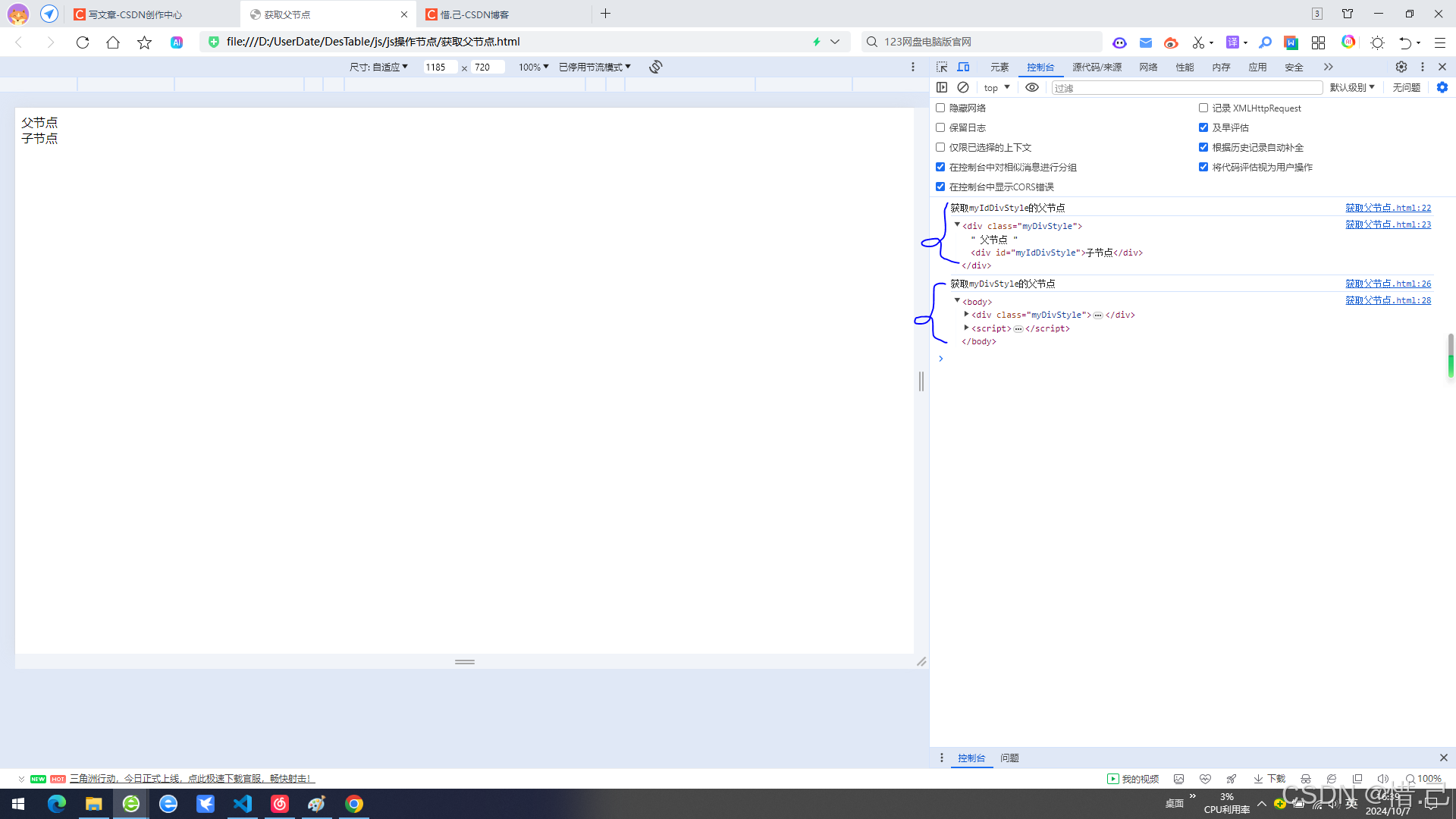
Task: Click the undo closed tab icon
Action: [1405, 42]
